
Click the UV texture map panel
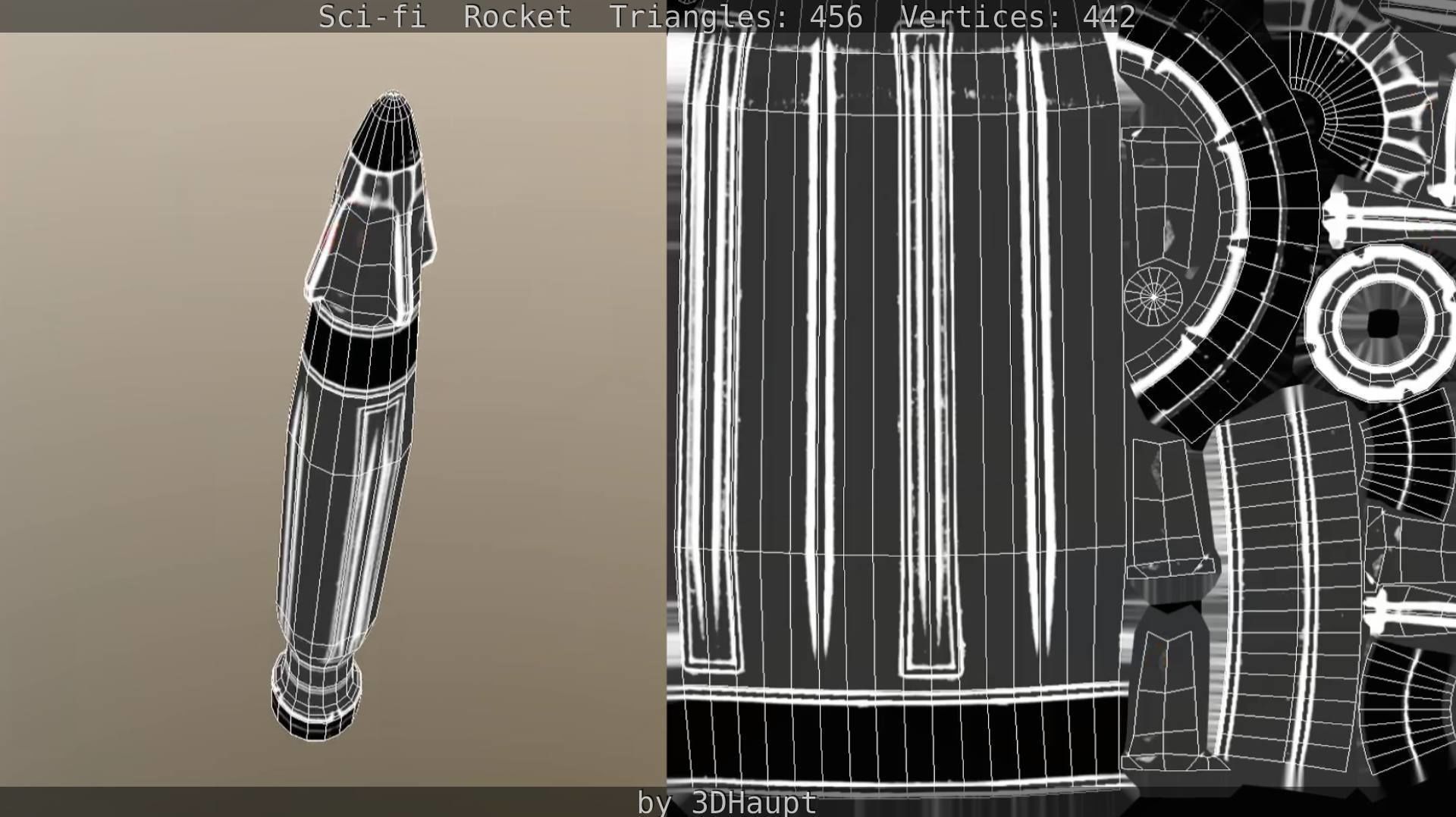click(x=1061, y=409)
